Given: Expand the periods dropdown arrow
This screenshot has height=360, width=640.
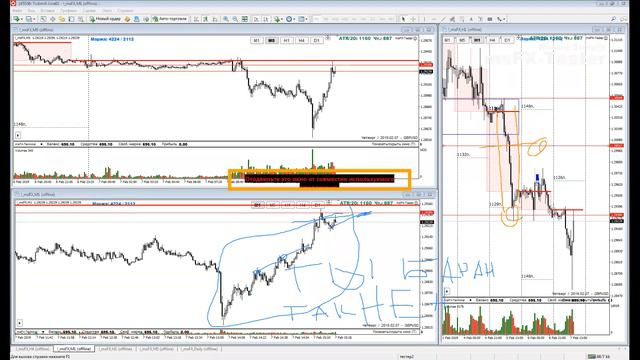Looking at the screenshot, I should click(294, 19).
